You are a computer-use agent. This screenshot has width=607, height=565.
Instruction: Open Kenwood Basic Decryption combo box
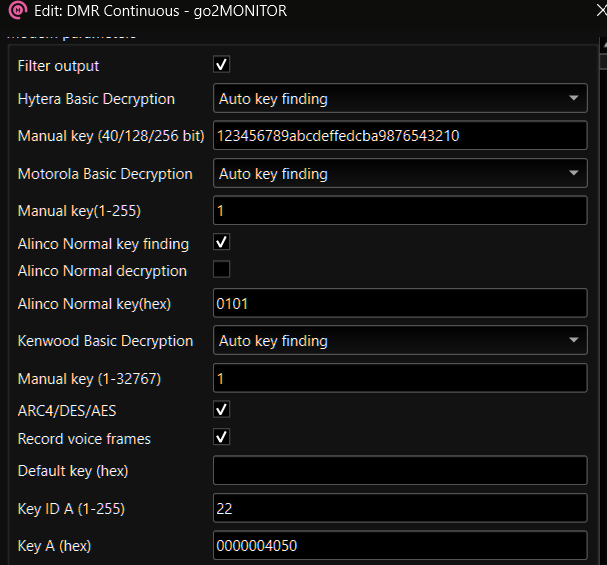click(400, 341)
